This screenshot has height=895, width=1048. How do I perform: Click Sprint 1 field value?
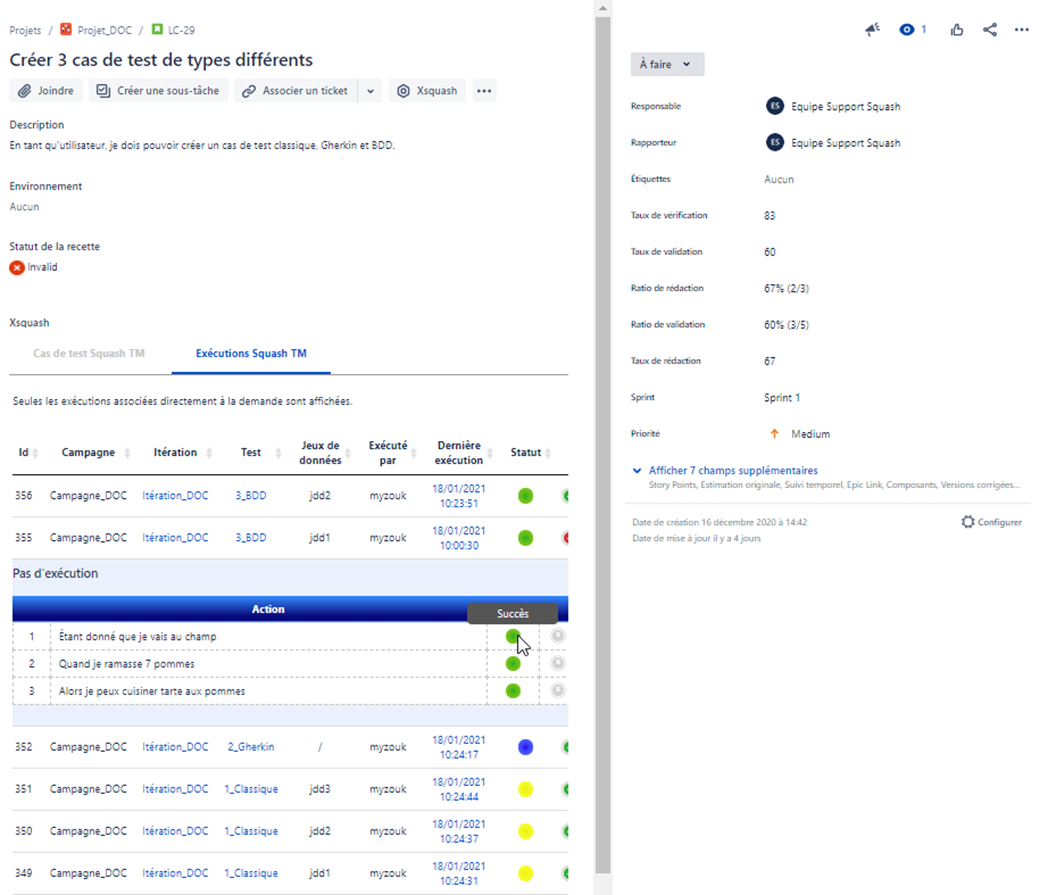point(782,398)
